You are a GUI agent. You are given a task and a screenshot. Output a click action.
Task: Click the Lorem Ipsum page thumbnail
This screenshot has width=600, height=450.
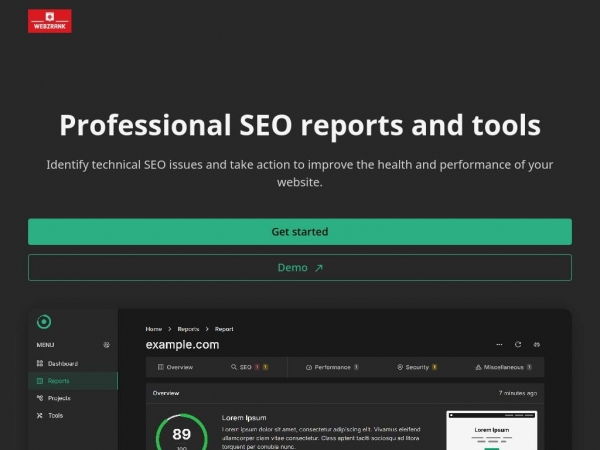point(492,430)
